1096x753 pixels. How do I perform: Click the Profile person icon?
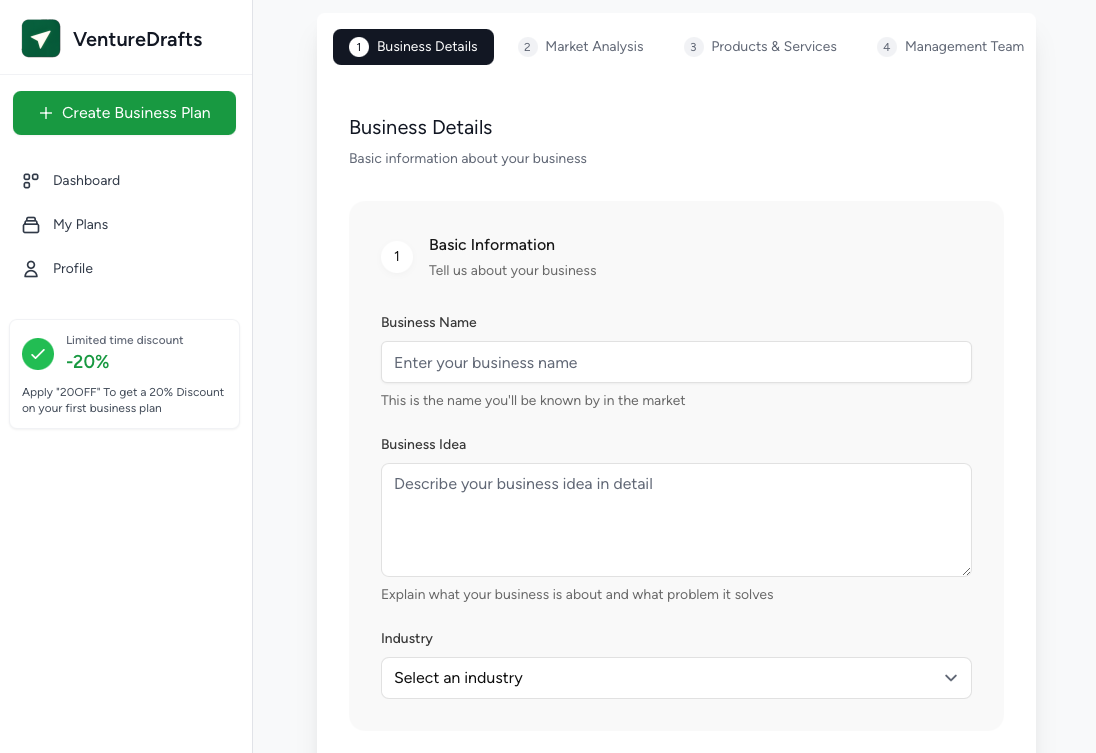(31, 269)
